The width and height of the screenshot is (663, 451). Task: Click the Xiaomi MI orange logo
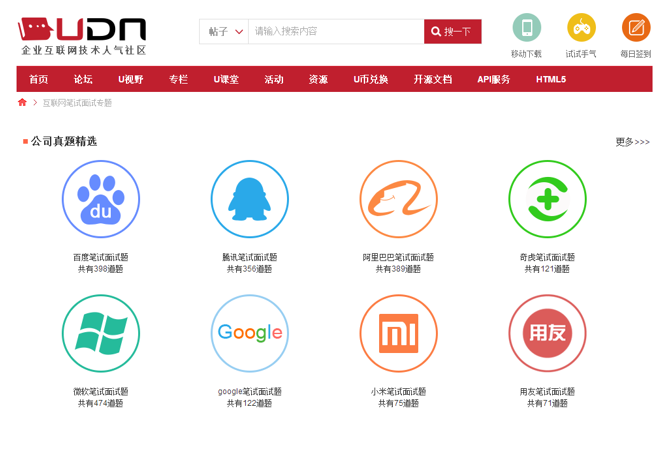coord(398,333)
